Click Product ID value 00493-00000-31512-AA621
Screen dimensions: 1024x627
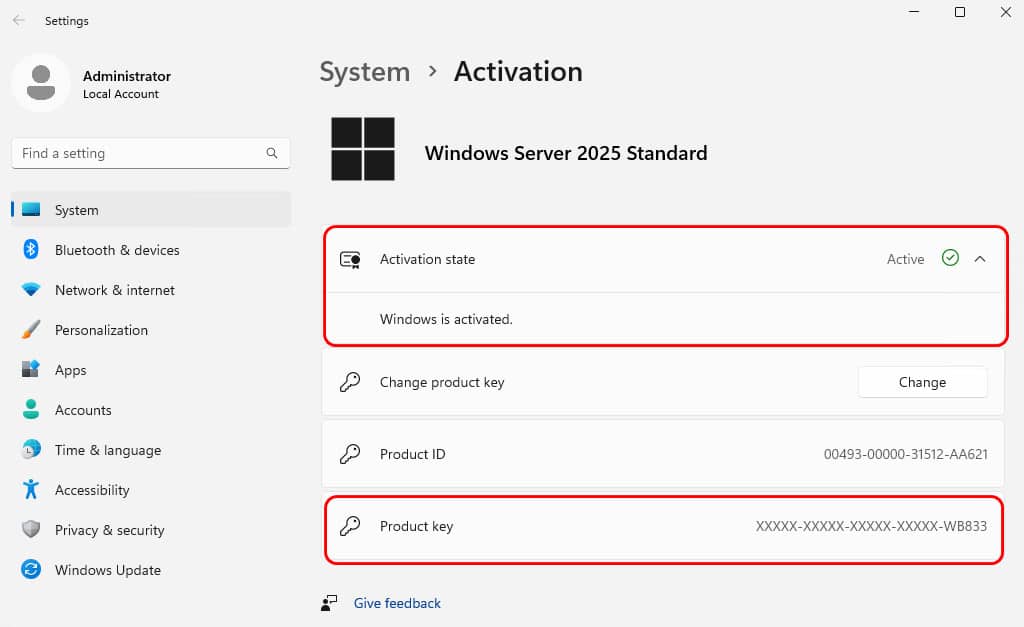(905, 454)
